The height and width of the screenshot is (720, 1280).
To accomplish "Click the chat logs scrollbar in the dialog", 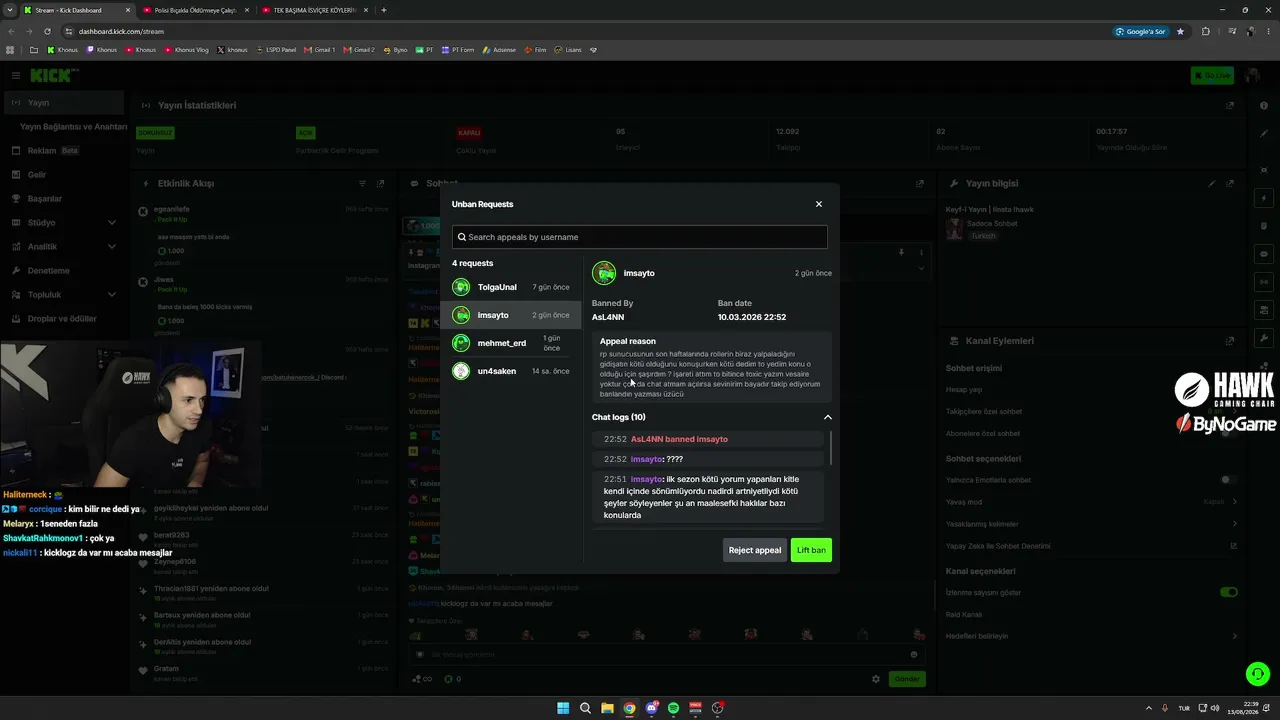I will 830,448.
